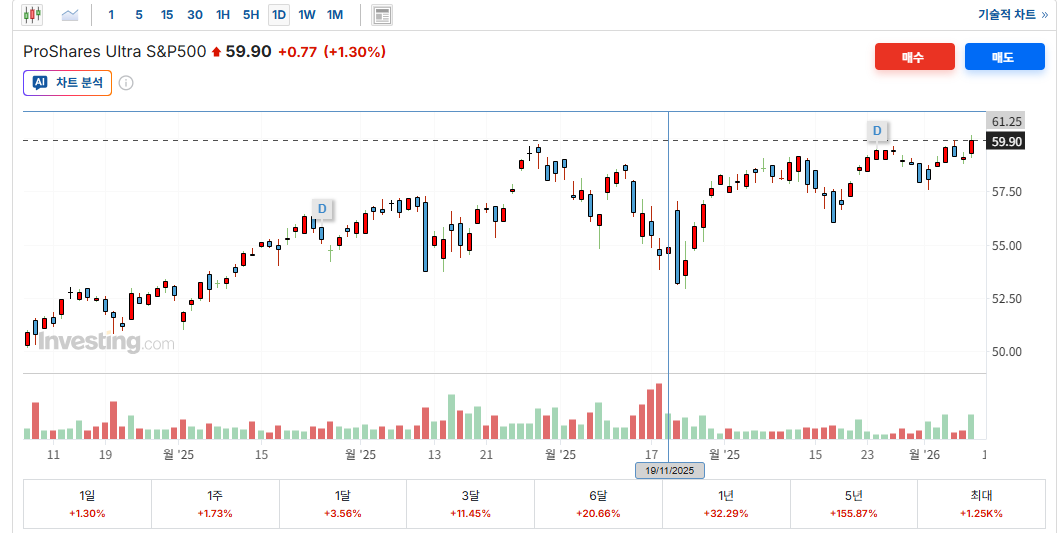Switch to the area chart icon

point(70,15)
